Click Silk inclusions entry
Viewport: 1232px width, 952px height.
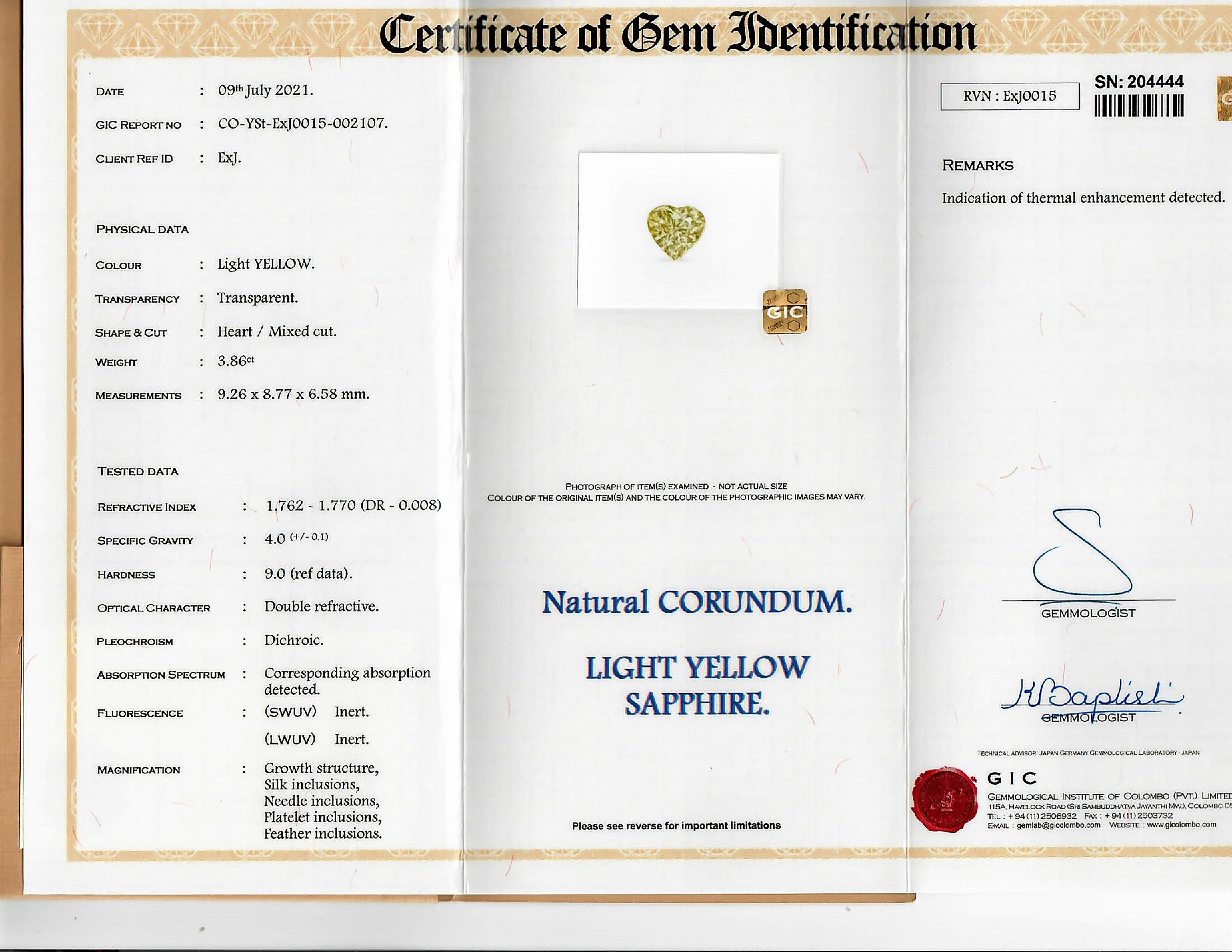(x=312, y=784)
